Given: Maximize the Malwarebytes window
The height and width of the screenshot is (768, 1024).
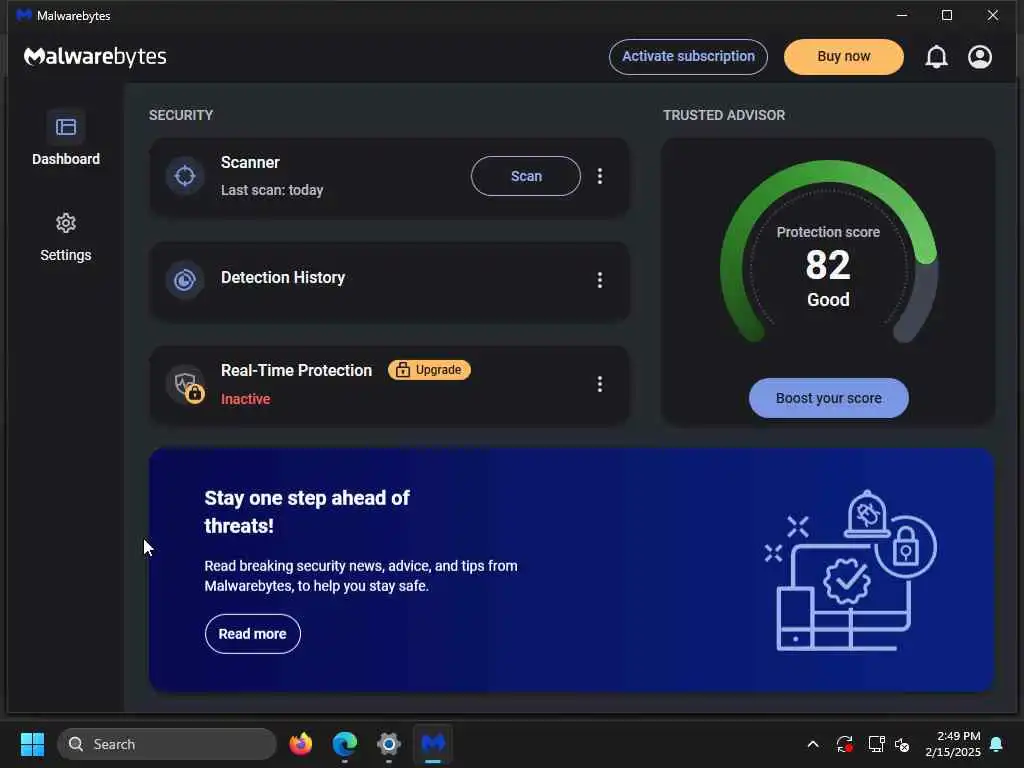Looking at the screenshot, I should click(x=947, y=15).
